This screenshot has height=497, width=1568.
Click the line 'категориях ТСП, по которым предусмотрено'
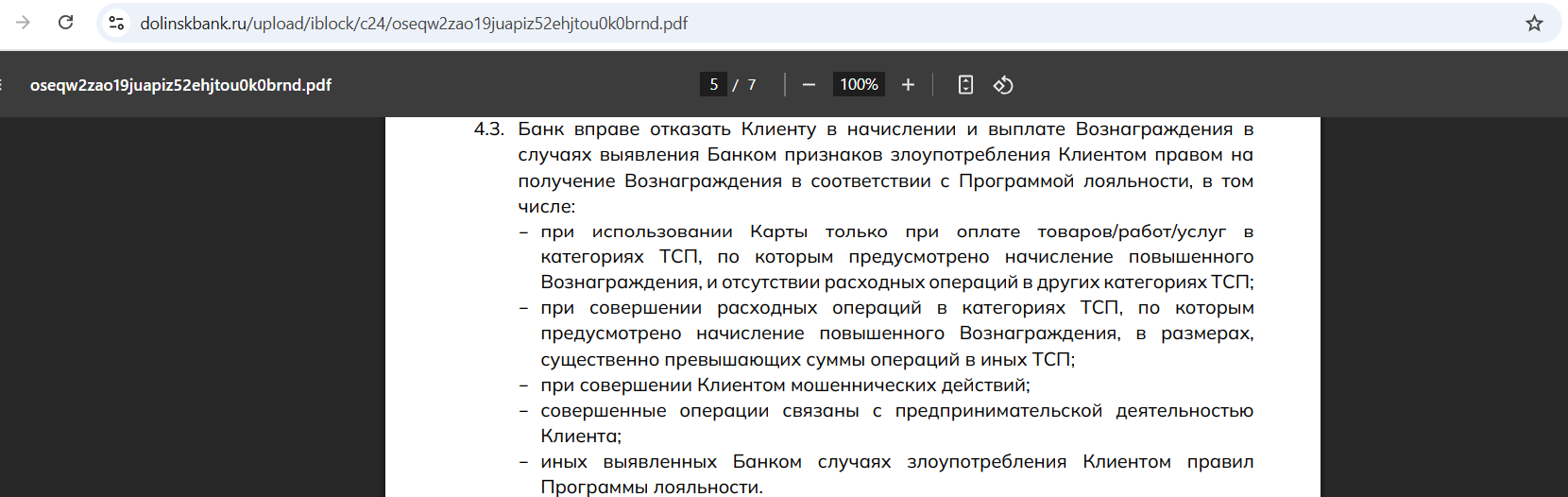[897, 257]
